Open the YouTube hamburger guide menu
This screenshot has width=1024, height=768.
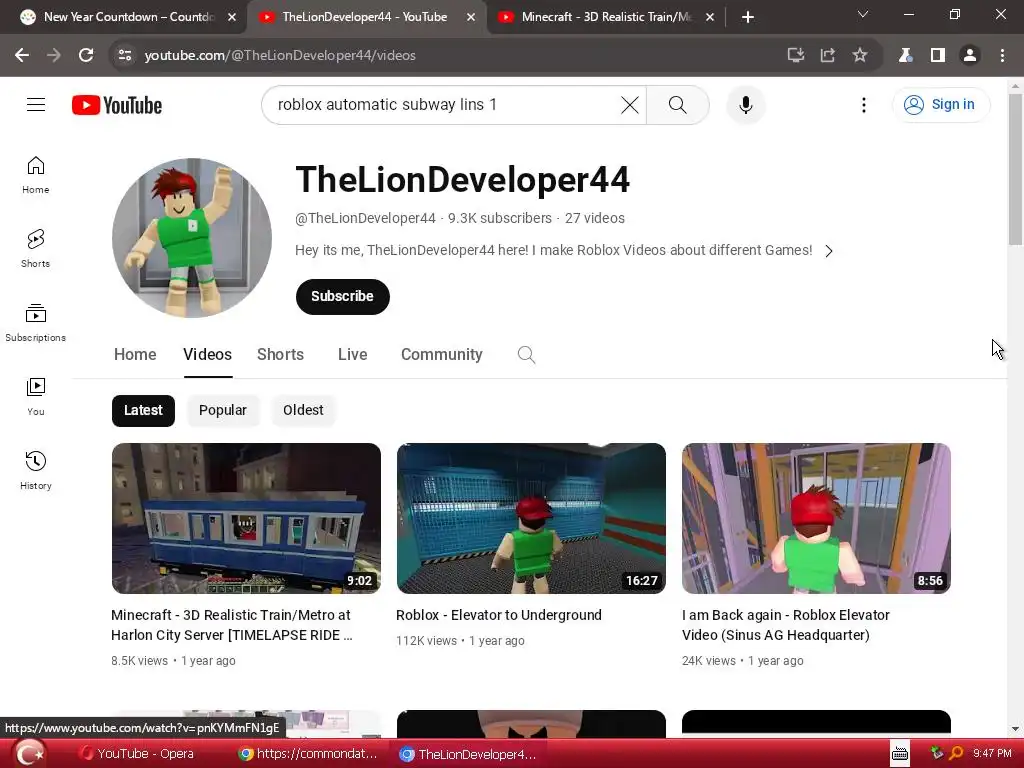click(x=36, y=104)
